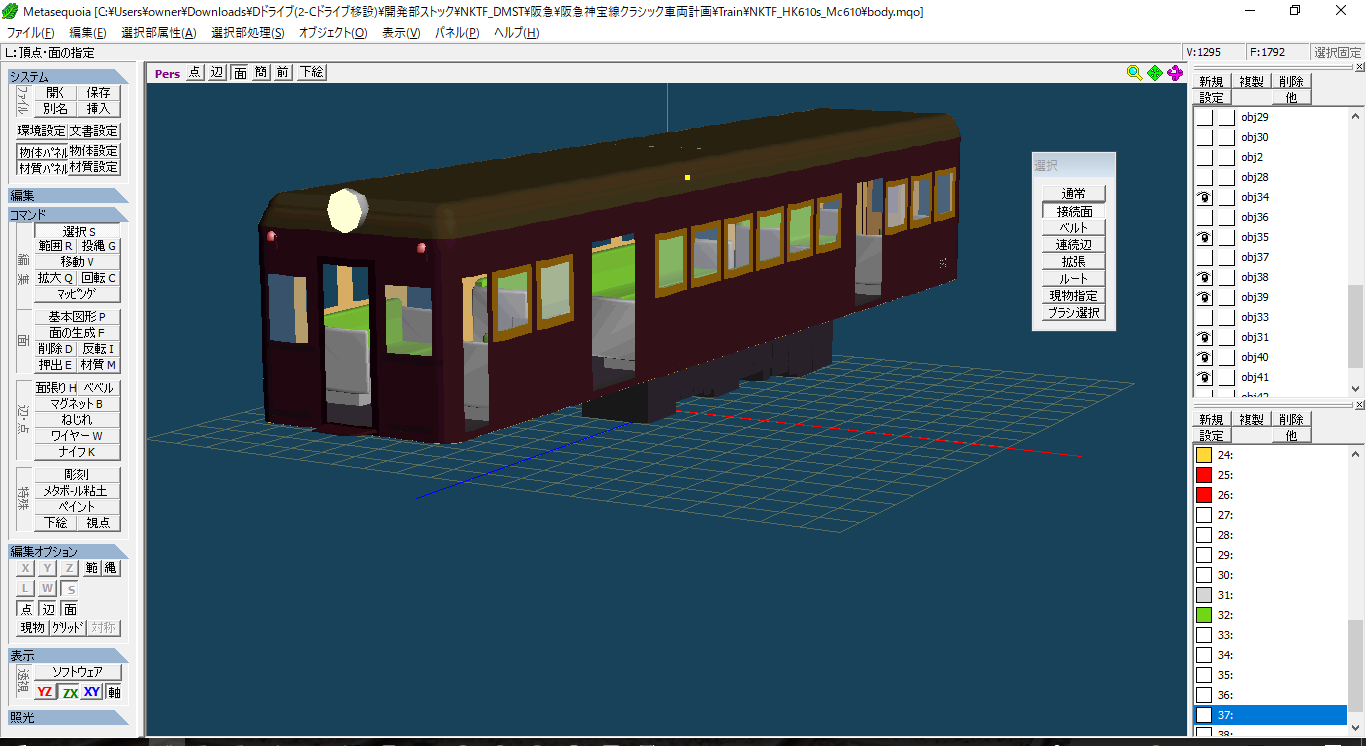Show obj36 via its visibility box
Viewport: 1366px width, 746px height.
[1205, 217]
